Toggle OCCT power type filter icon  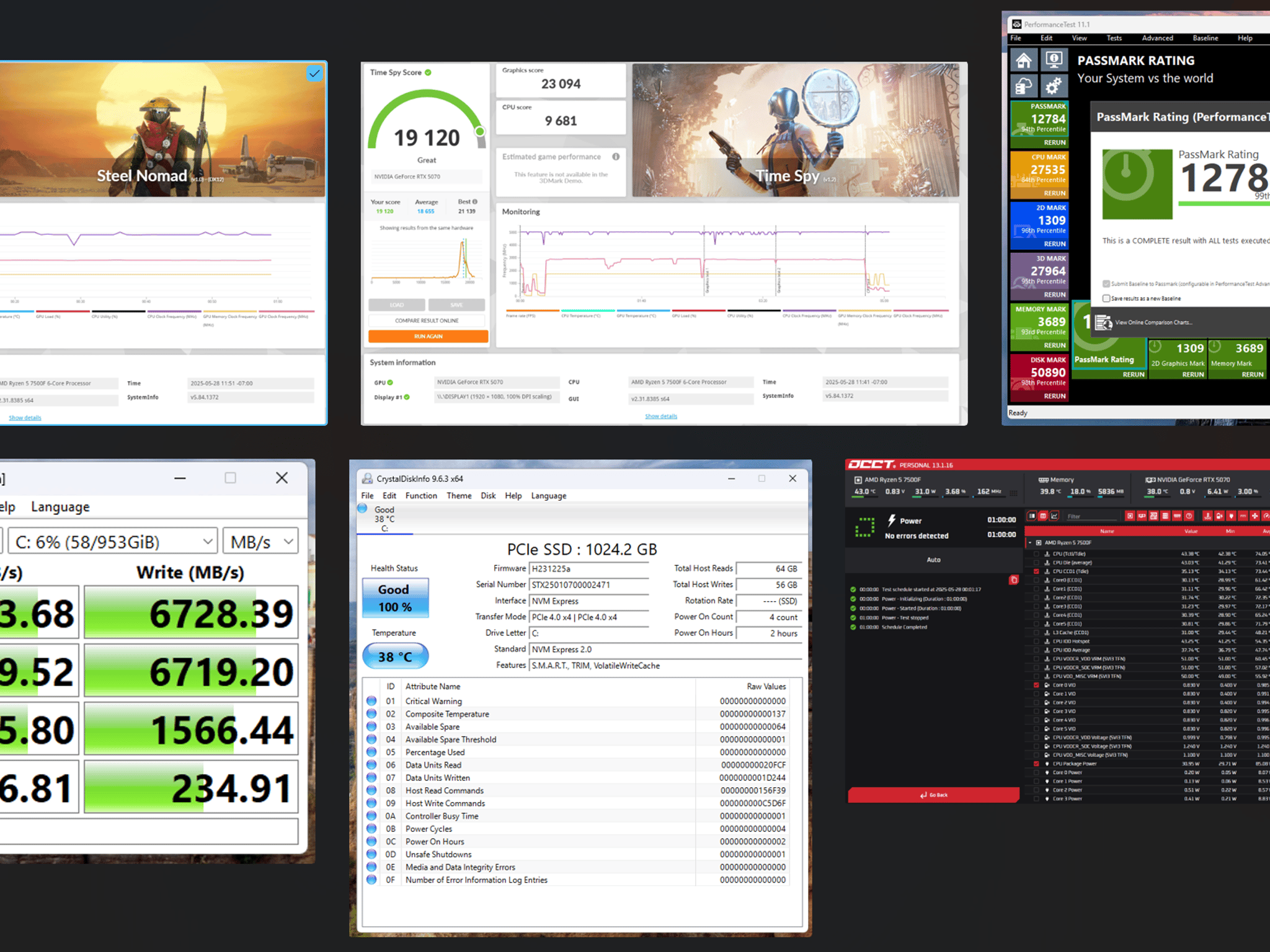[1231, 516]
